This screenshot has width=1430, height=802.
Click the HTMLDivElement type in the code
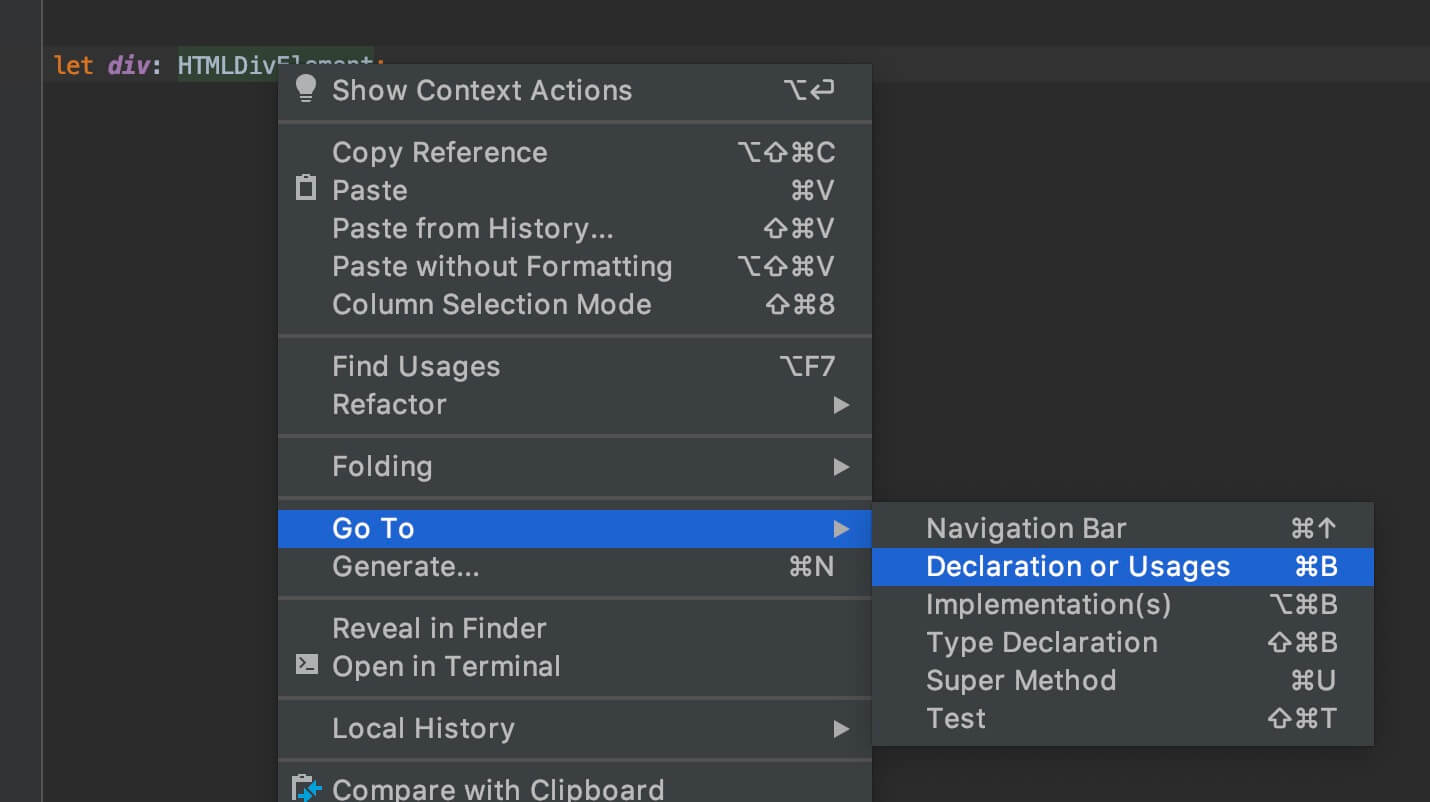tap(228, 65)
